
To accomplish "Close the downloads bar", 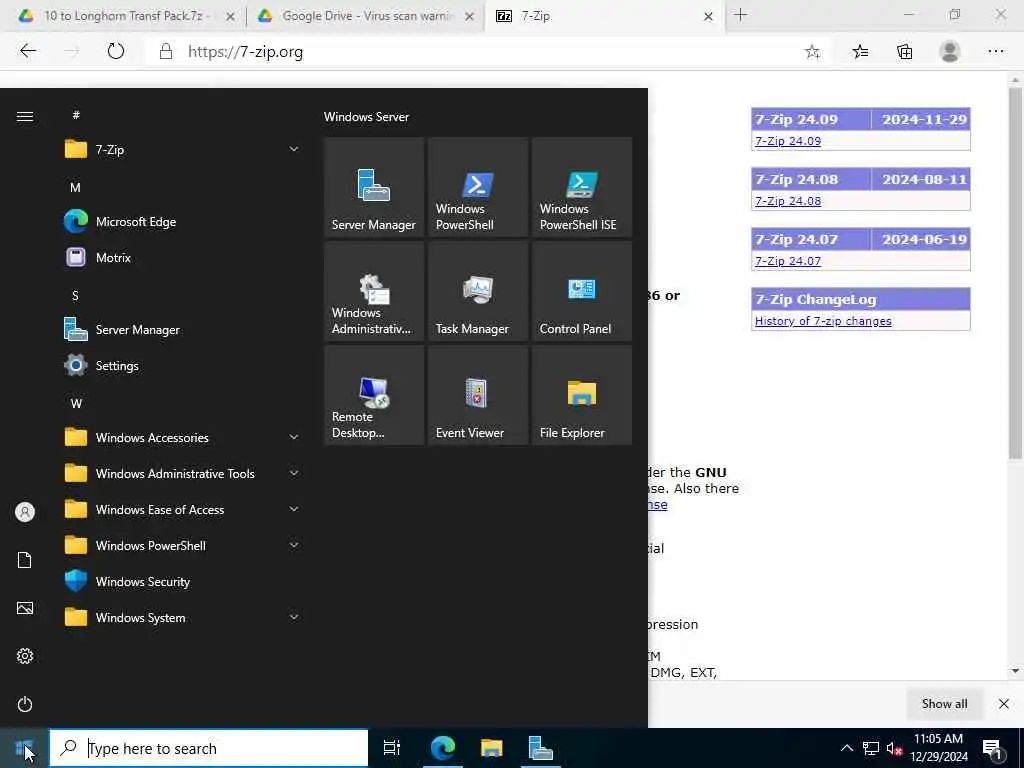I will (x=1004, y=704).
